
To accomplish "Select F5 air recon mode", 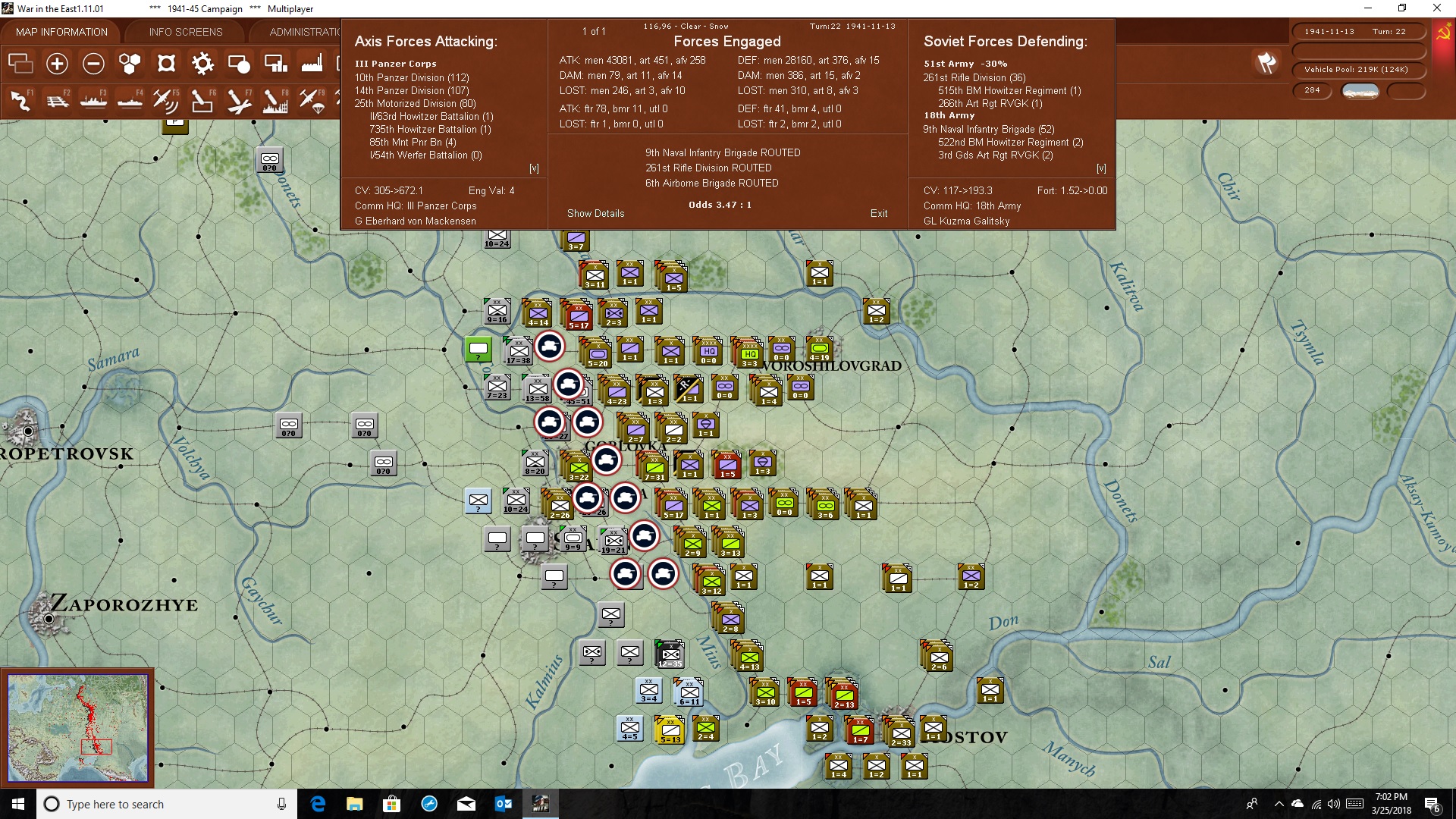I will [x=166, y=100].
